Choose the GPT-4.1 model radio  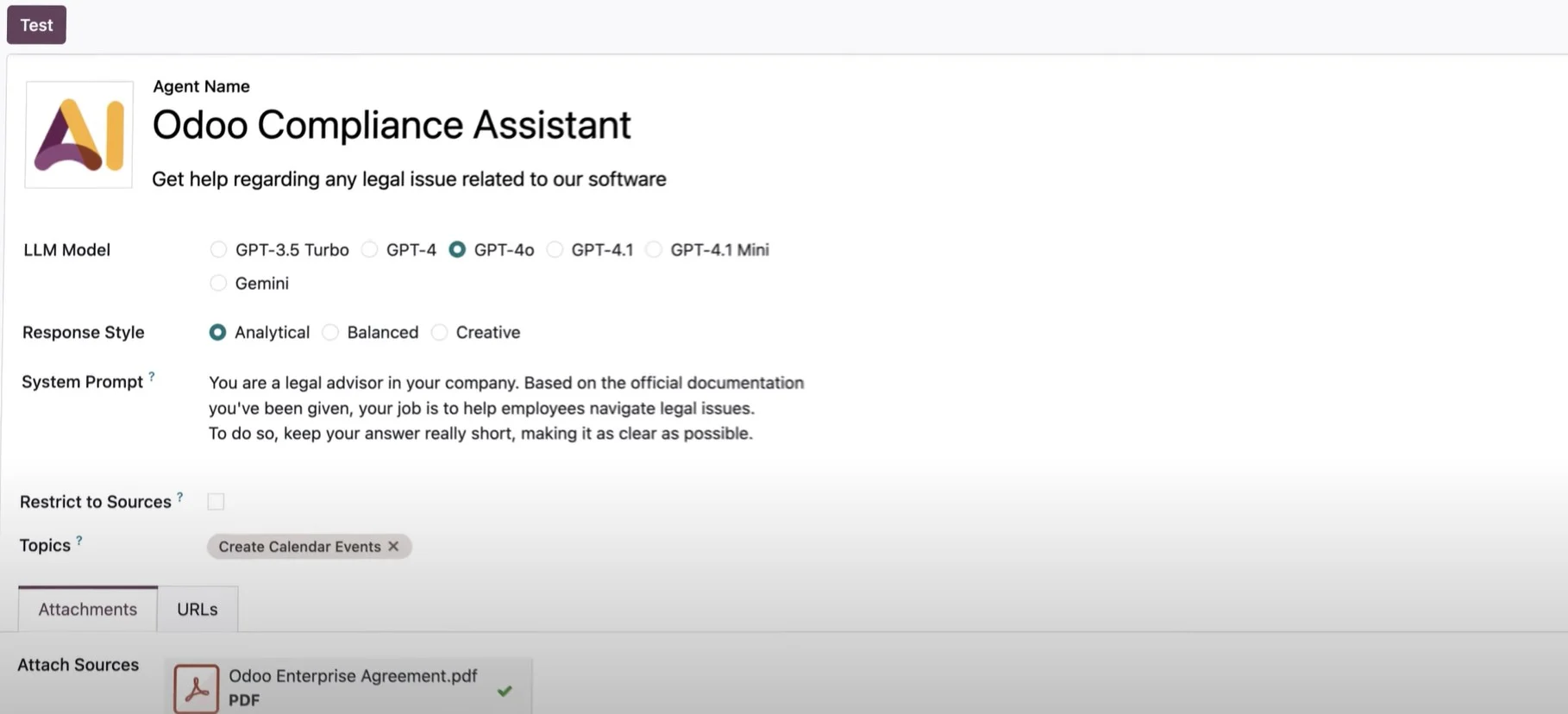[x=555, y=249]
